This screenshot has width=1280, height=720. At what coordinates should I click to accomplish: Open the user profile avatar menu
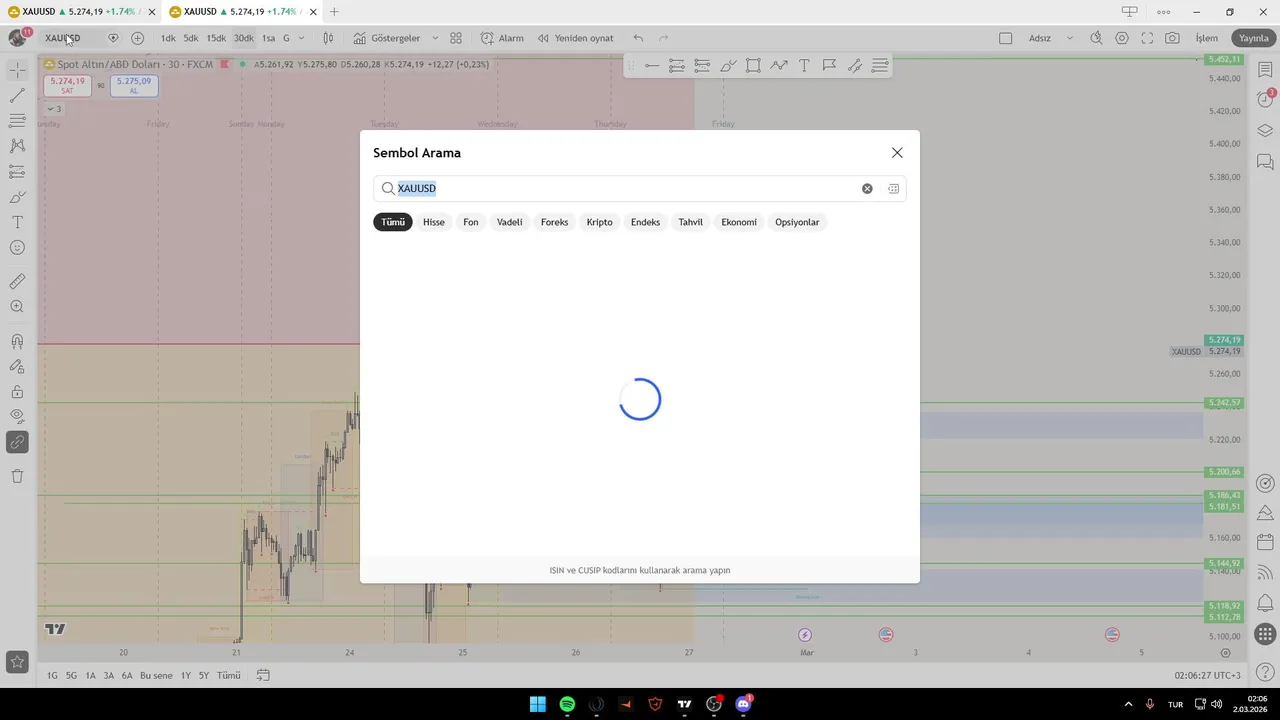17,38
